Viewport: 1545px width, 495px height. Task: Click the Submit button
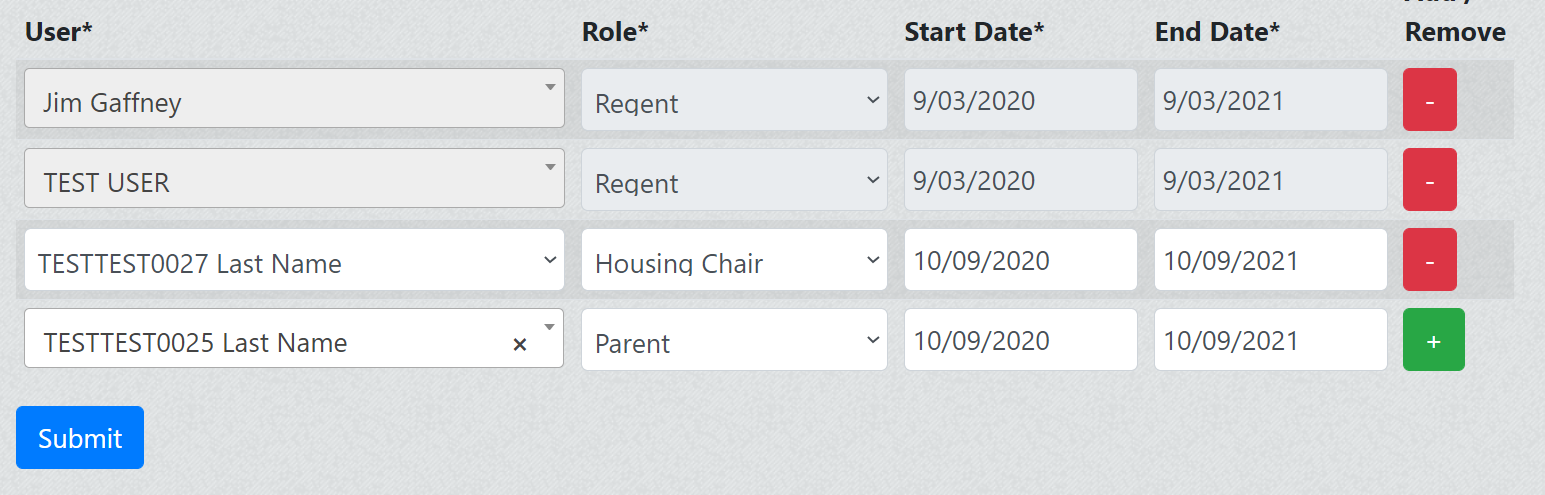pos(80,437)
